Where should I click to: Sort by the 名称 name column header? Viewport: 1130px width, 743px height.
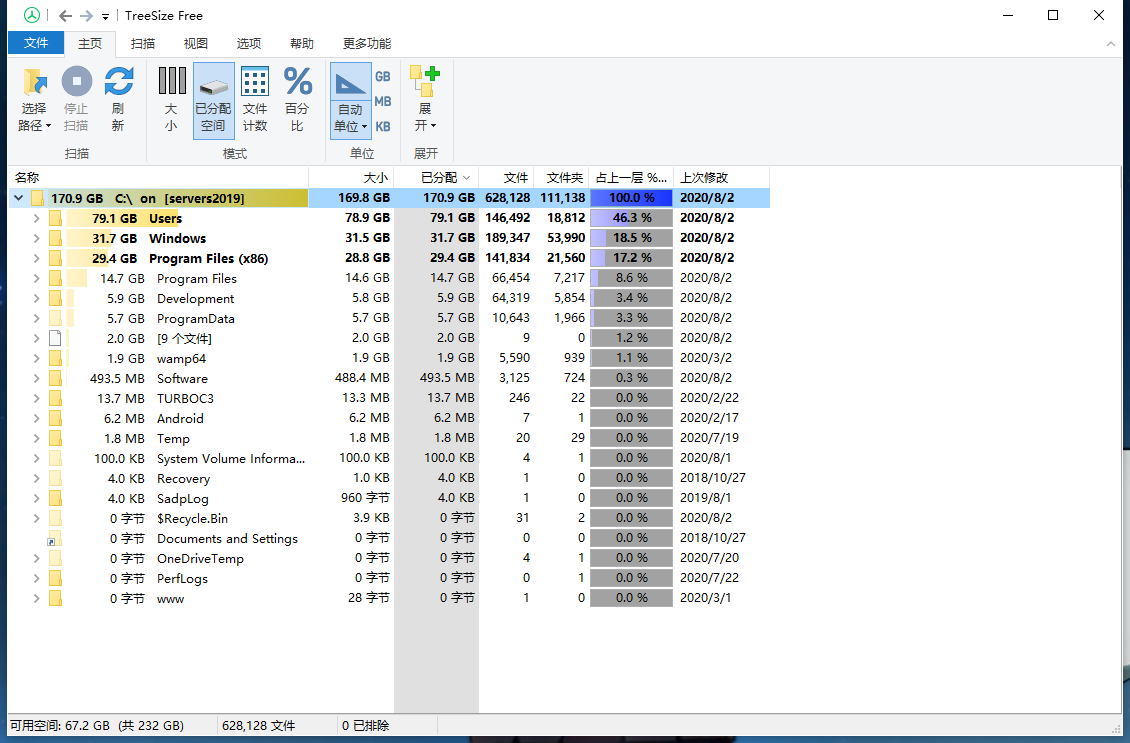click(159, 177)
